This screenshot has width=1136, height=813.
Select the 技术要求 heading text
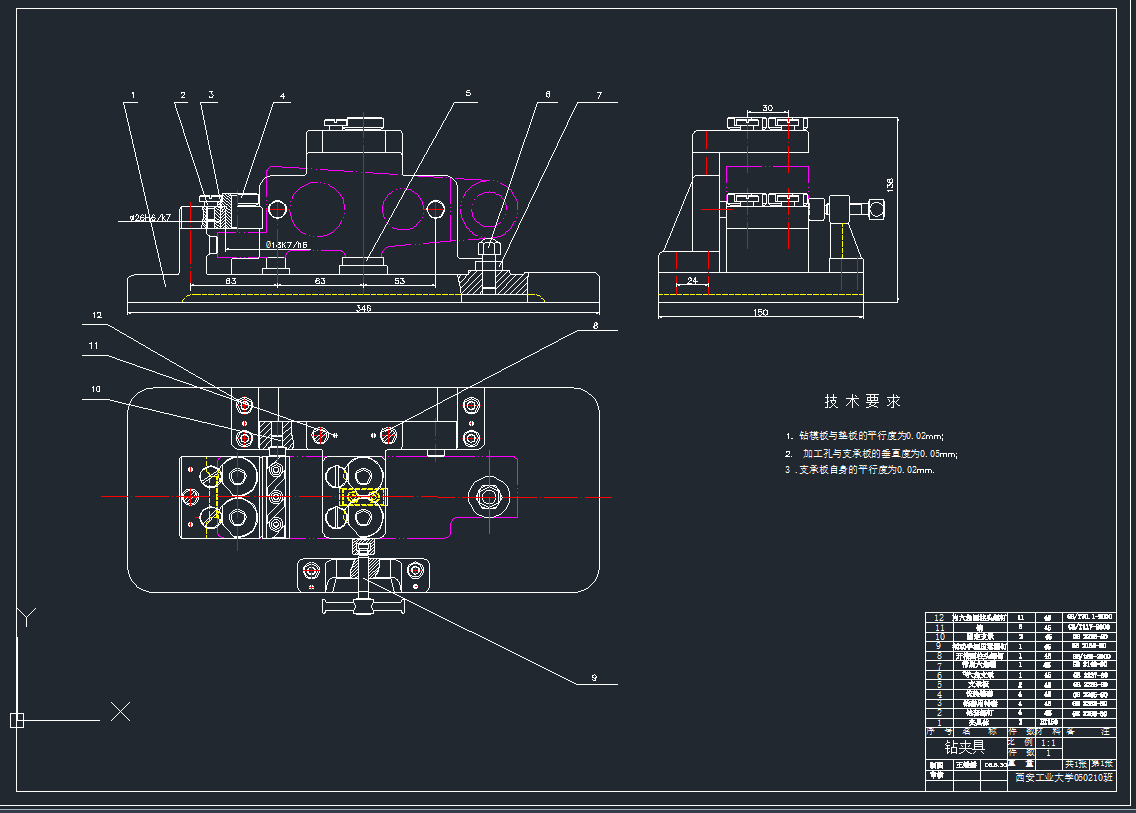[862, 401]
